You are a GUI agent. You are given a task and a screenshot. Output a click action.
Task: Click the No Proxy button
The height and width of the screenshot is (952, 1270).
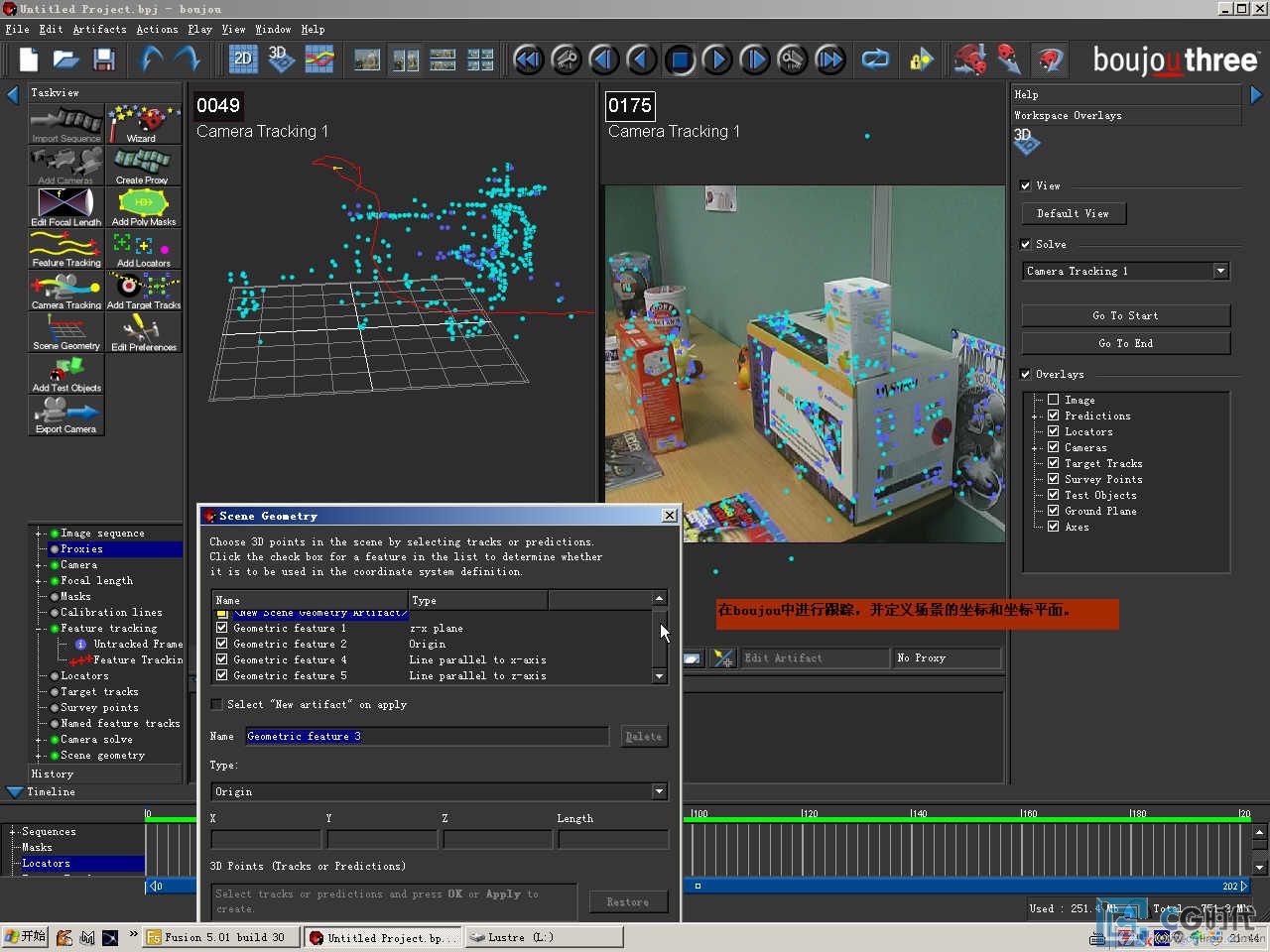coord(947,657)
